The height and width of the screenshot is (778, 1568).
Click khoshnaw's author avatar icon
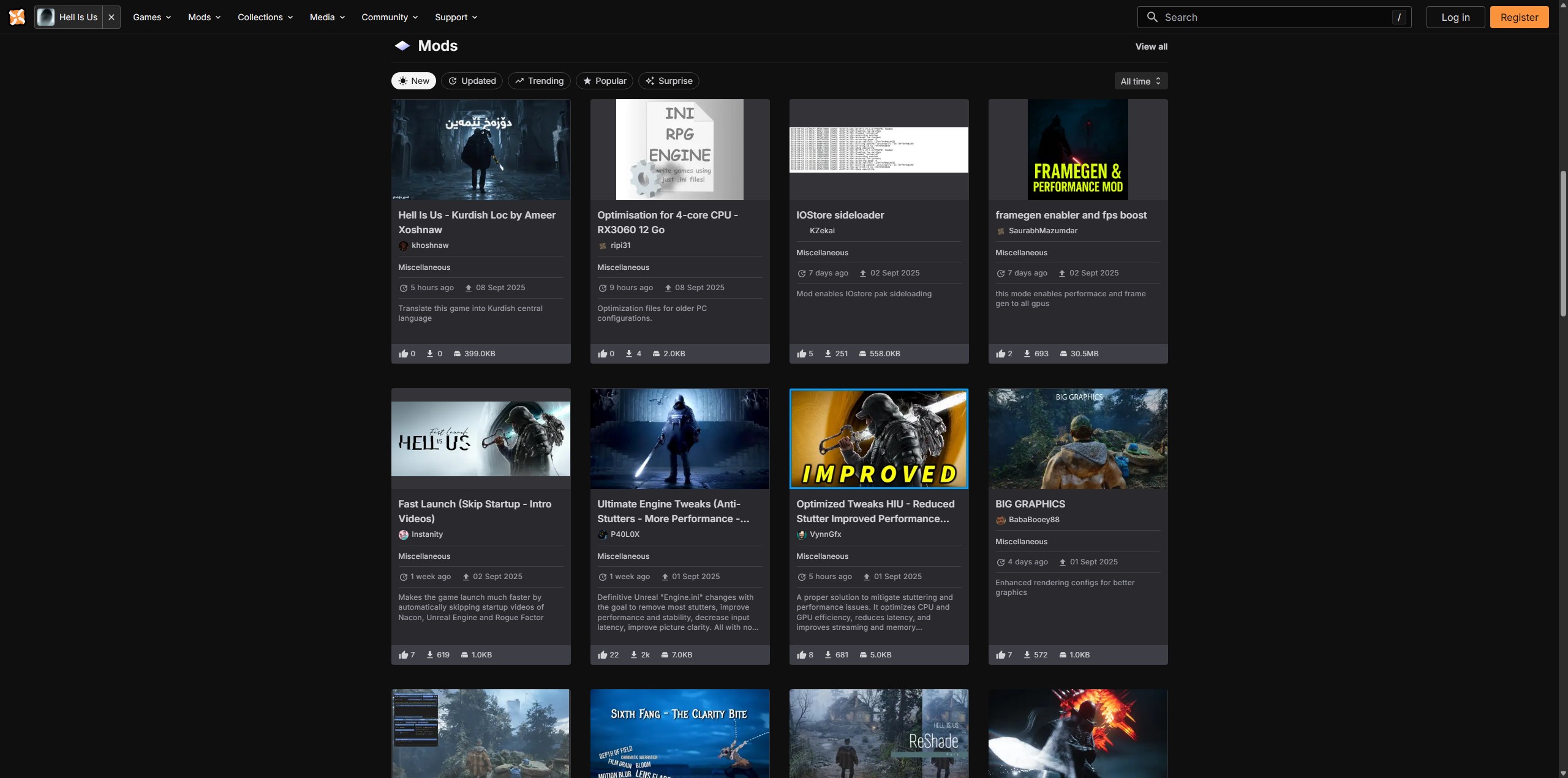[x=403, y=245]
